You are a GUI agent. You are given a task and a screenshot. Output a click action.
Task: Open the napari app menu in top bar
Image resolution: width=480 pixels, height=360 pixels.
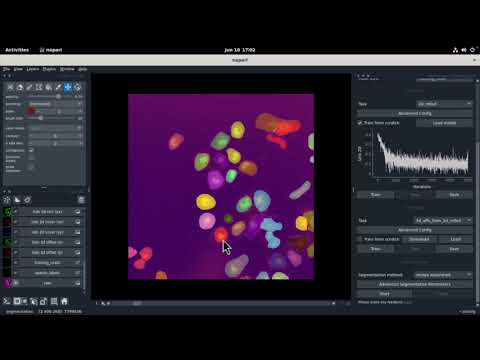pos(51,50)
